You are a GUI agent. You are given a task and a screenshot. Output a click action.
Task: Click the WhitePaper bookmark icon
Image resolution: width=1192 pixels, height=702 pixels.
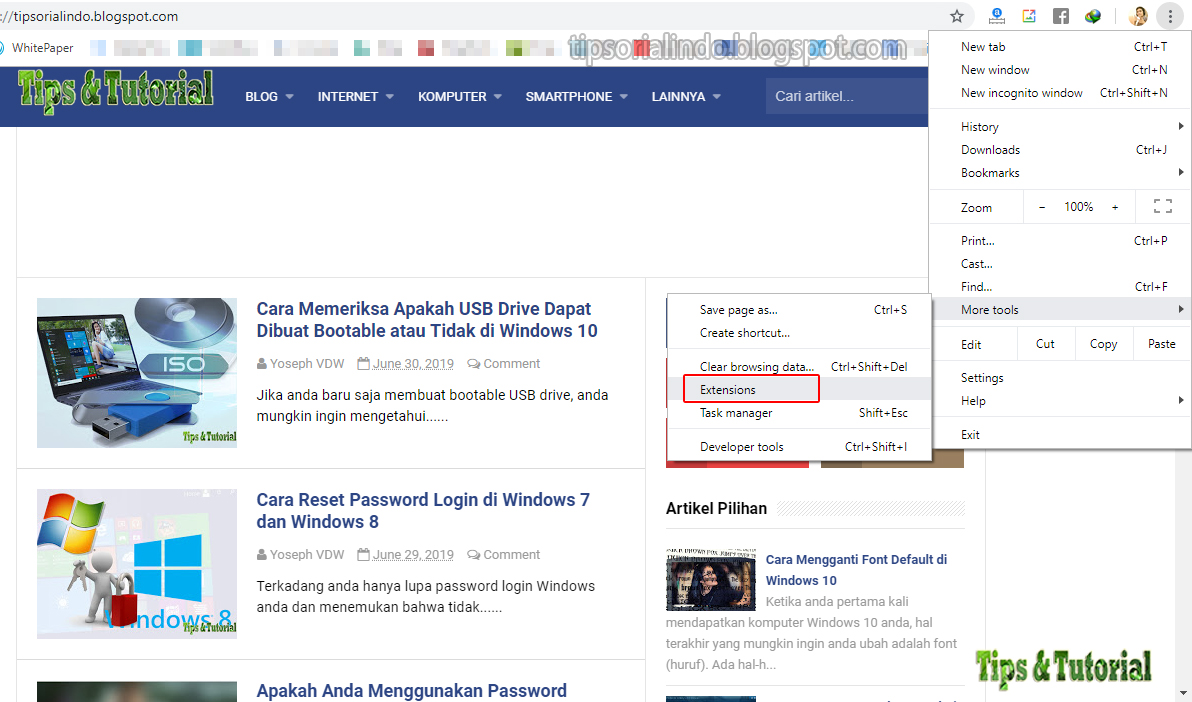12,47
